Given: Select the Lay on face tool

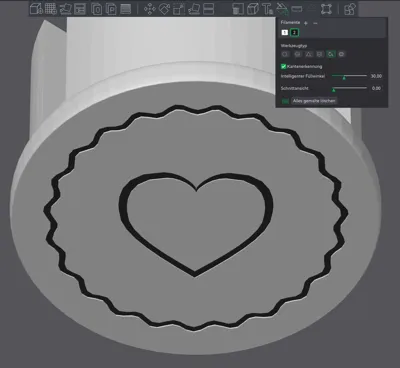Looking at the screenshot, I should click(194, 9).
